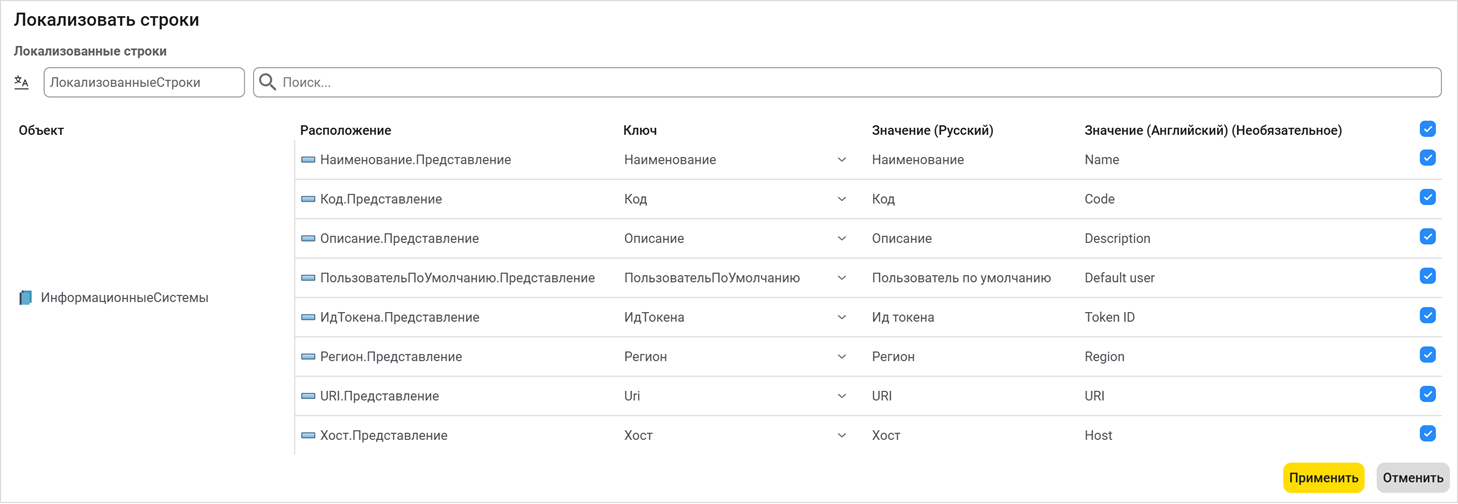This screenshot has width=1458, height=504.
Task: Expand the ПользовательПоУмолчанию key dropdown
Action: [841, 278]
